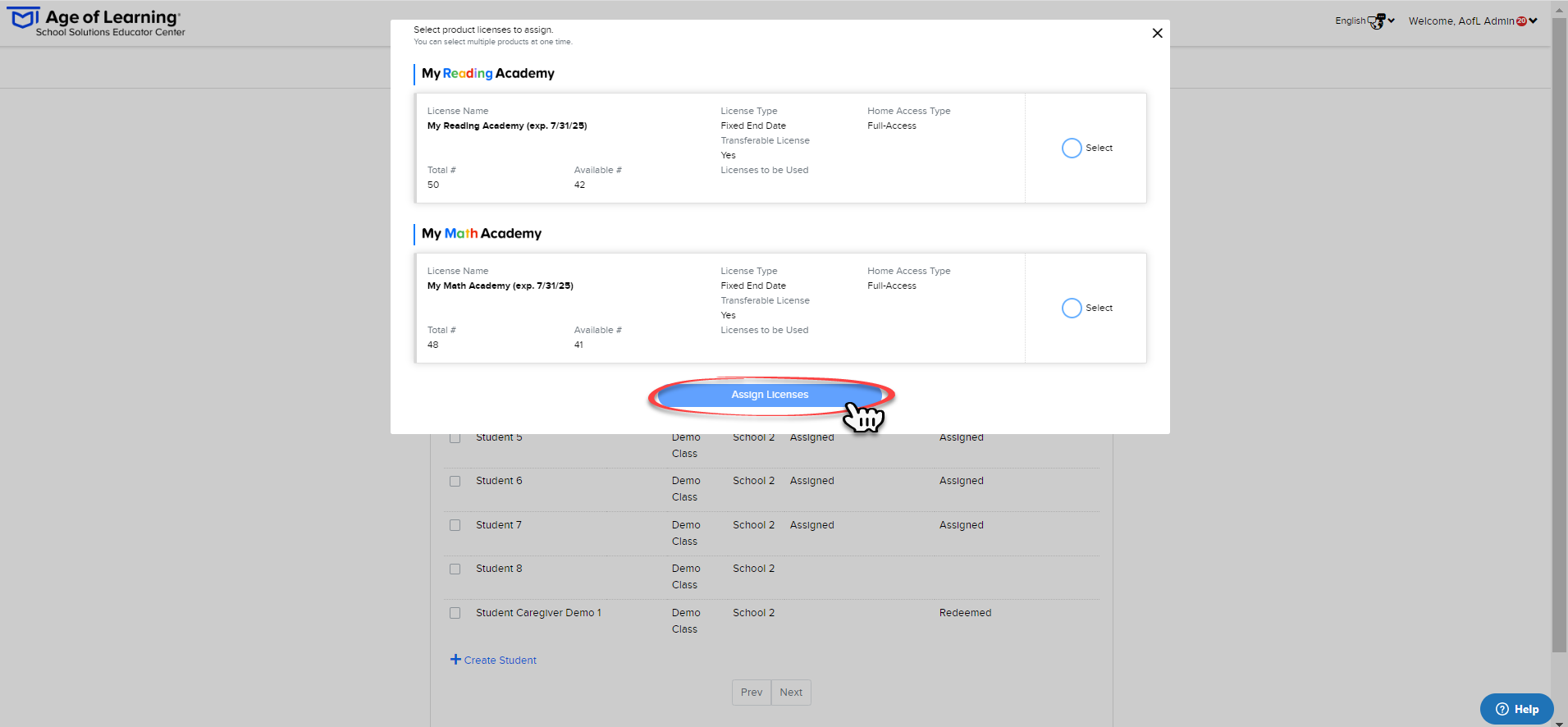
Task: Click 'Student Caregiver Demo 1' name
Action: [x=538, y=613]
